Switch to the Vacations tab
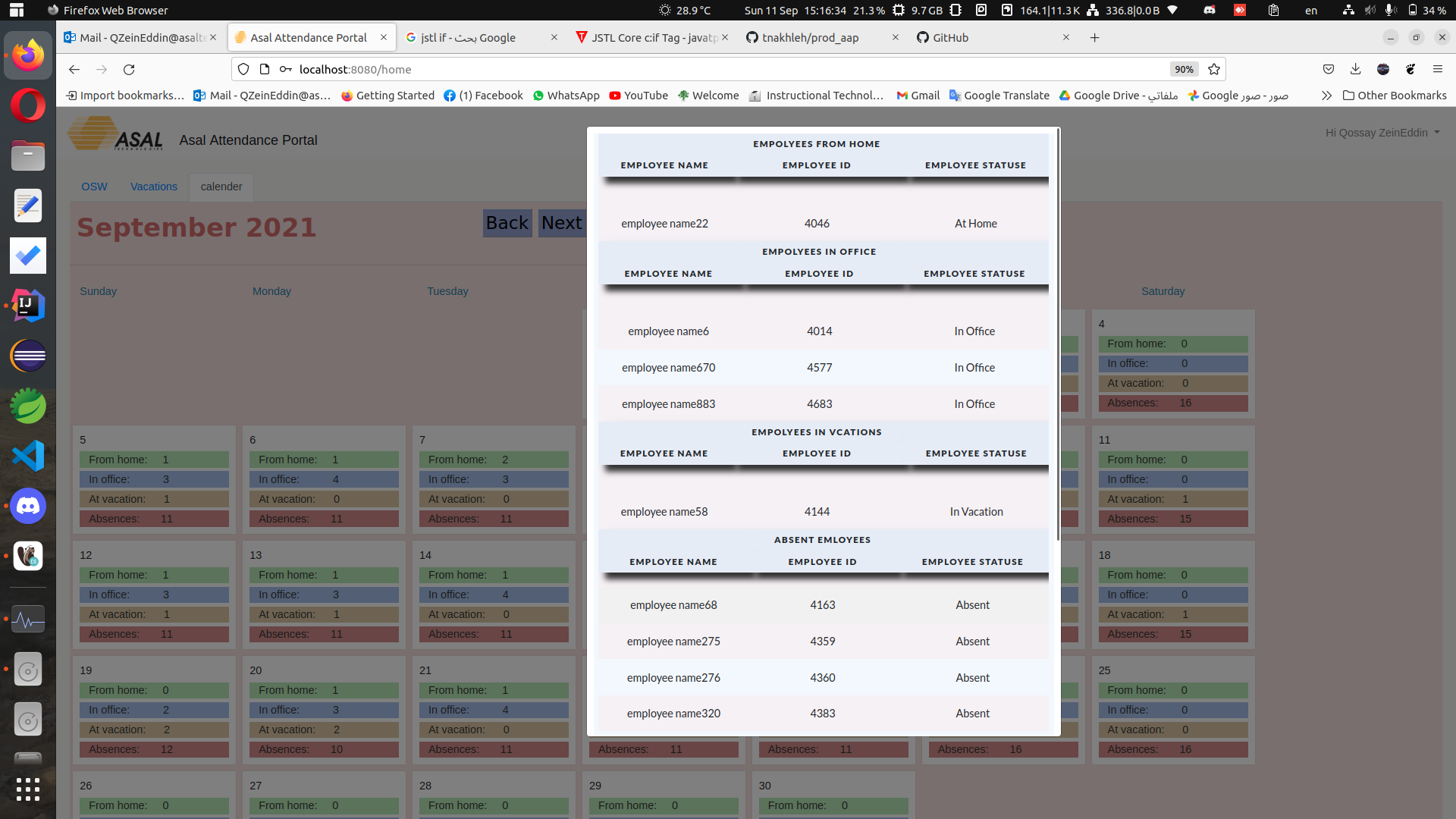1456x819 pixels. point(153,187)
